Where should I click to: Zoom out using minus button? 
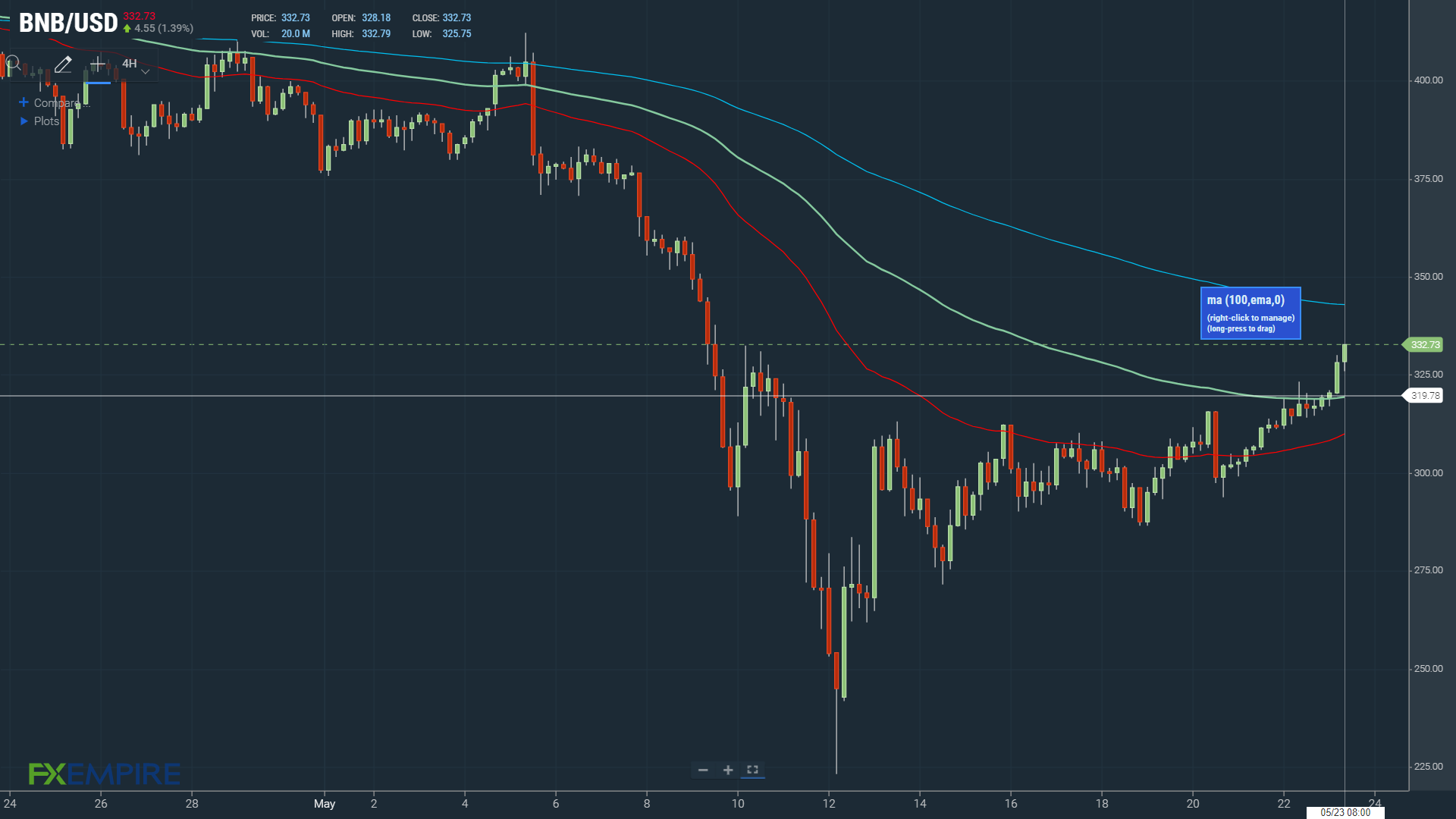[703, 770]
